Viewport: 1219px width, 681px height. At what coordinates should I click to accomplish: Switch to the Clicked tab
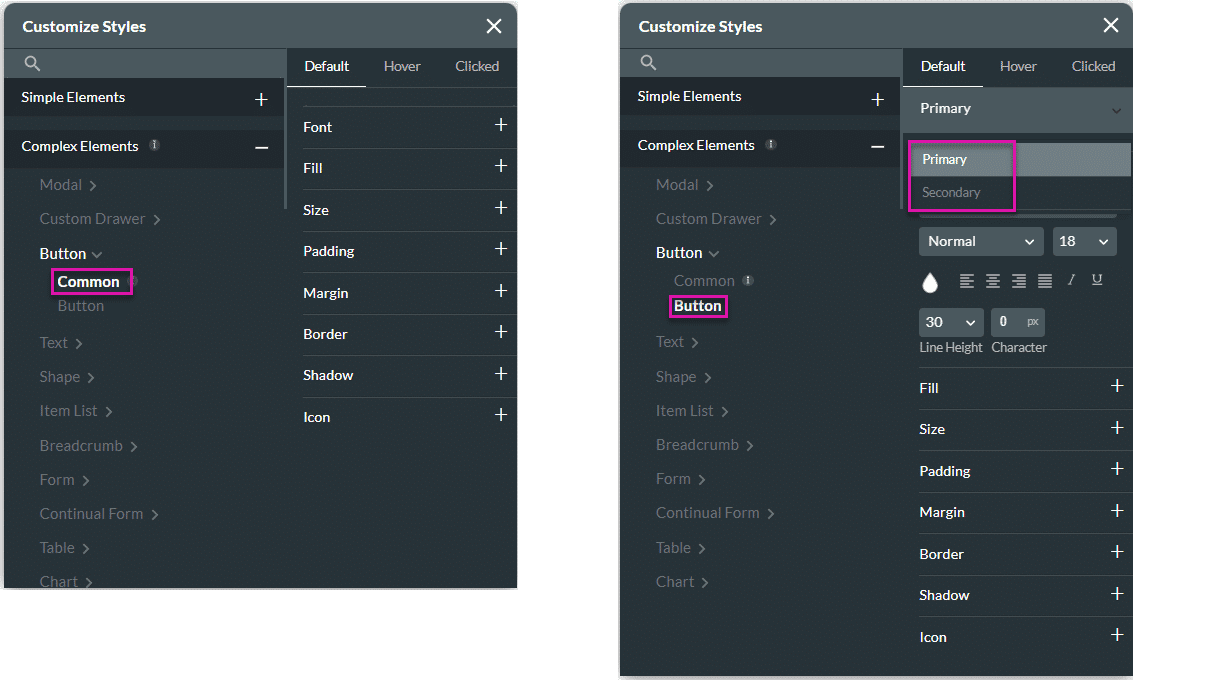1092,66
